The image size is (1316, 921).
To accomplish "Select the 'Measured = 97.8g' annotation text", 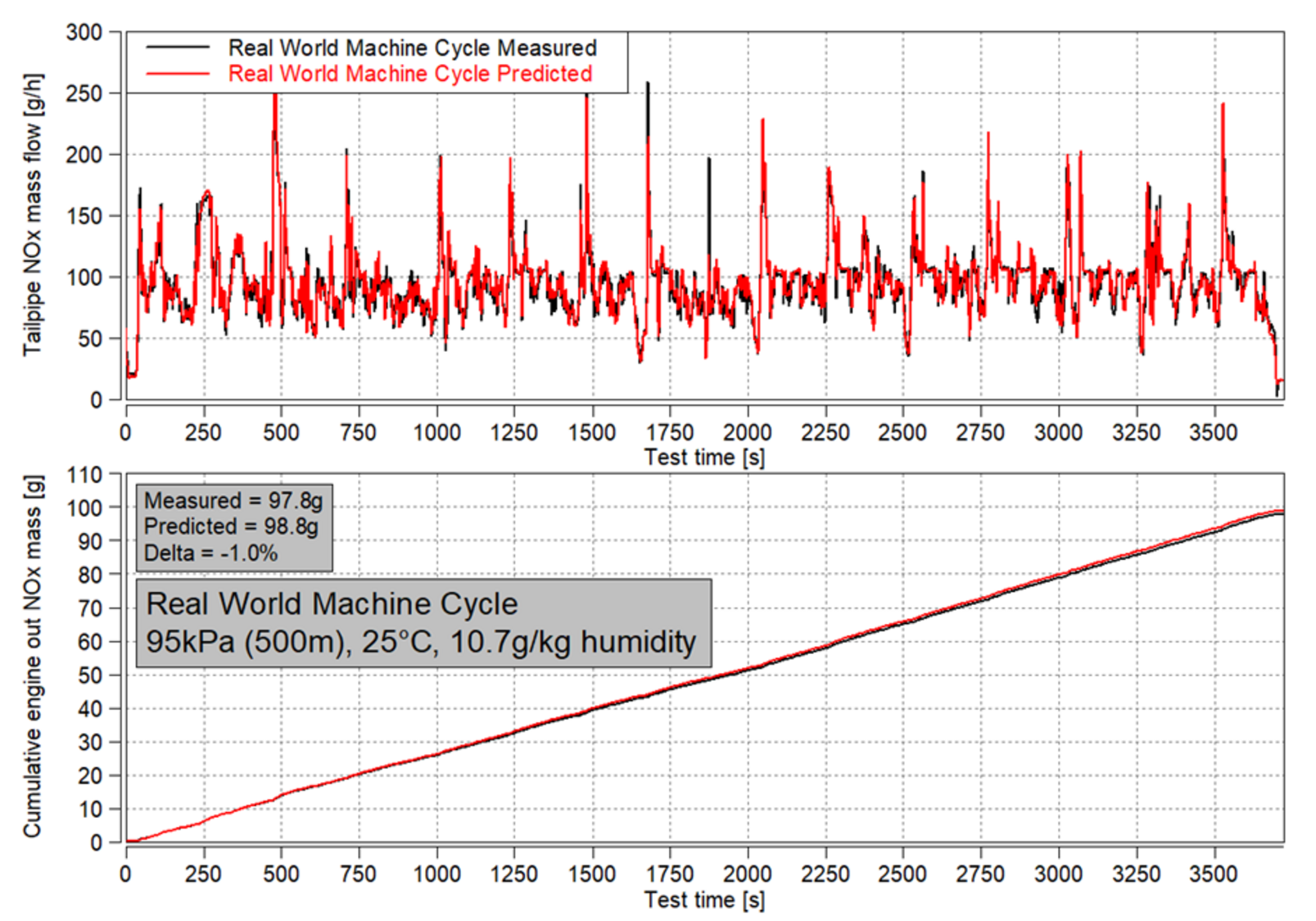I will (x=233, y=500).
